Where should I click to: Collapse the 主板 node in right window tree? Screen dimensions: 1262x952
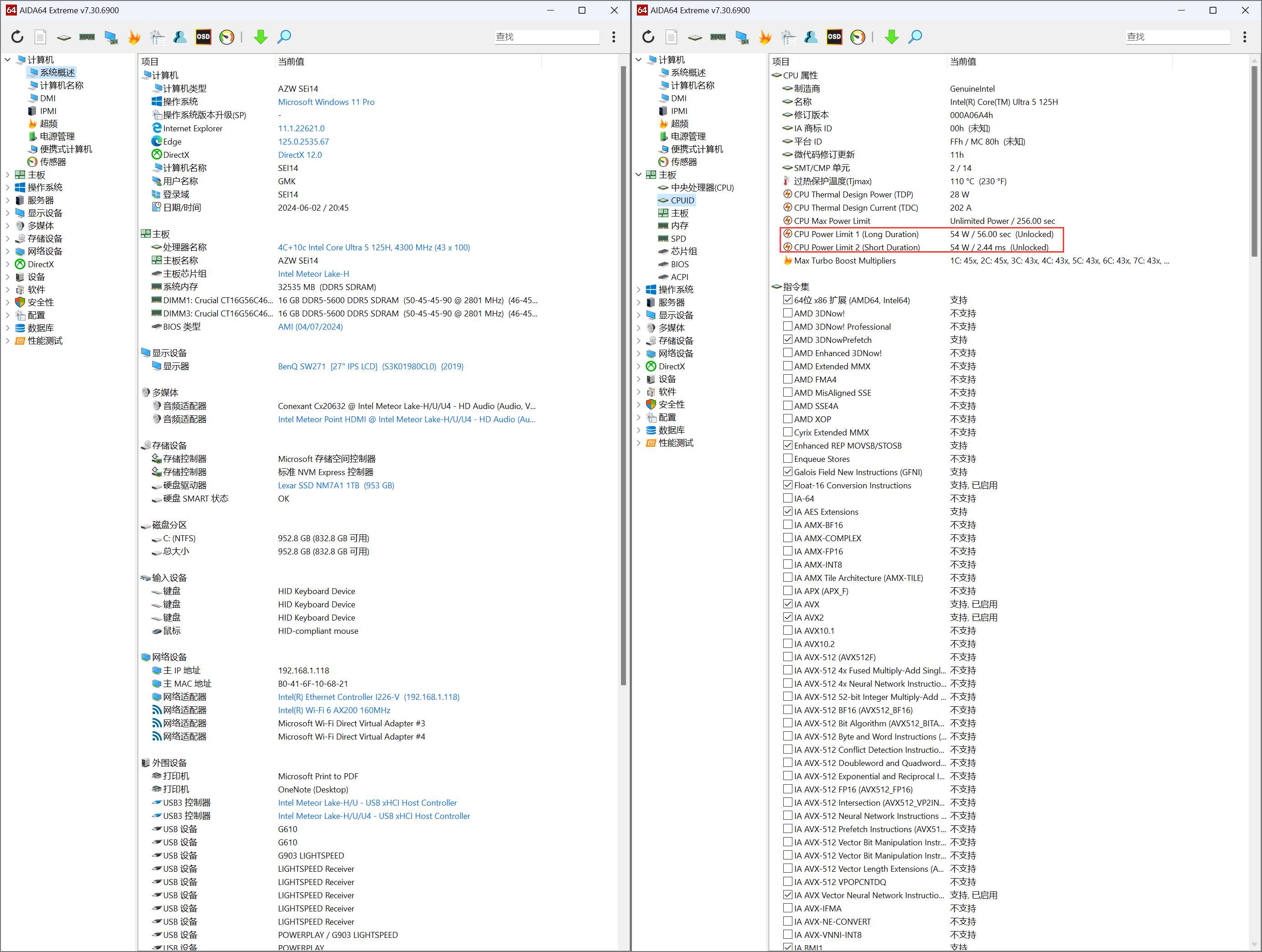[x=638, y=175]
